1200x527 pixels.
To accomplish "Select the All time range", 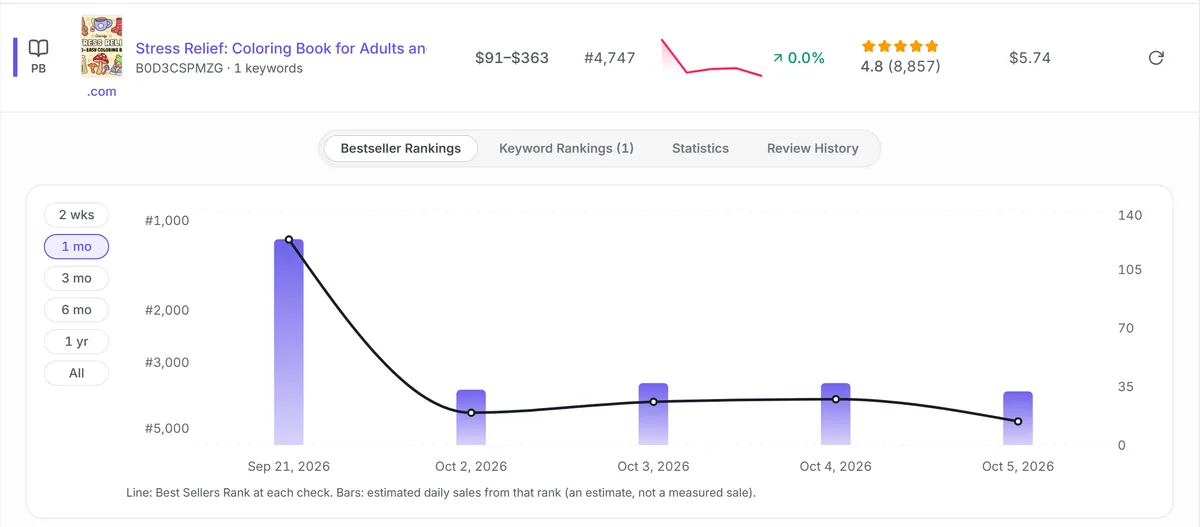I will (x=76, y=373).
